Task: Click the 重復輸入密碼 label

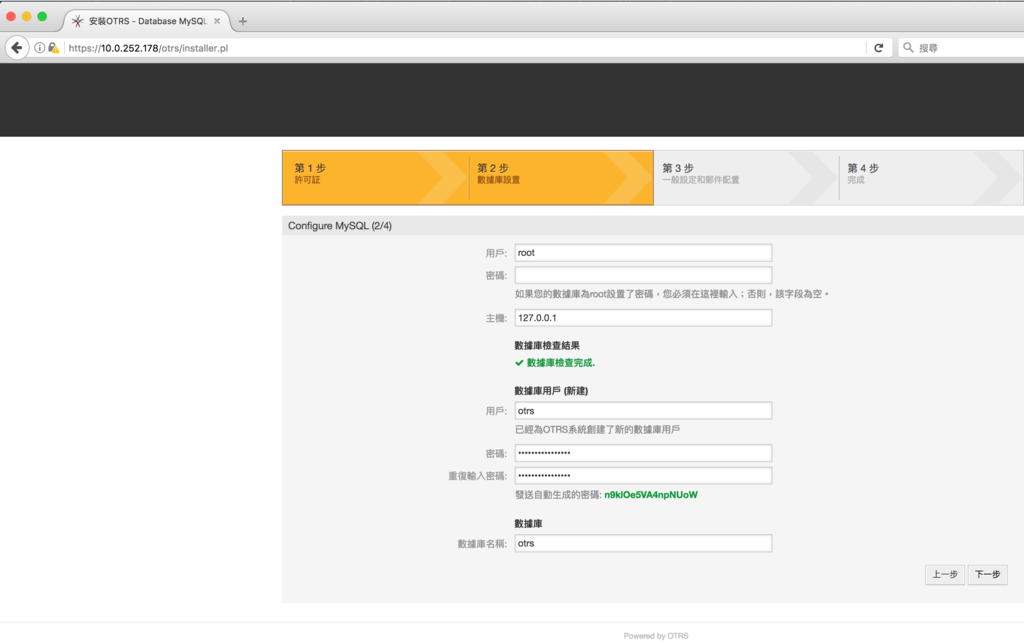Action: (x=477, y=476)
